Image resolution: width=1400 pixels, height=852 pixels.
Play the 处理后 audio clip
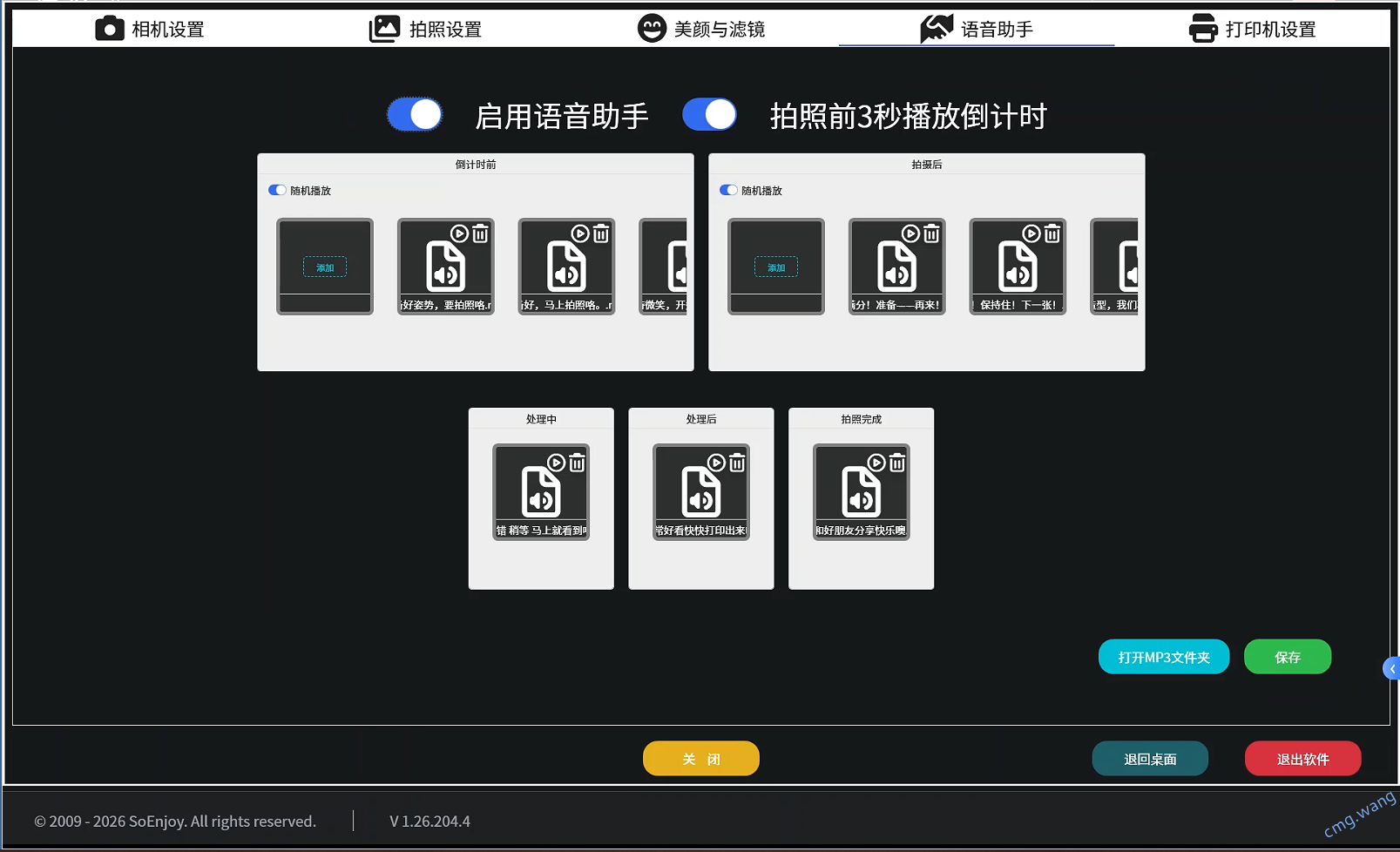(x=716, y=463)
